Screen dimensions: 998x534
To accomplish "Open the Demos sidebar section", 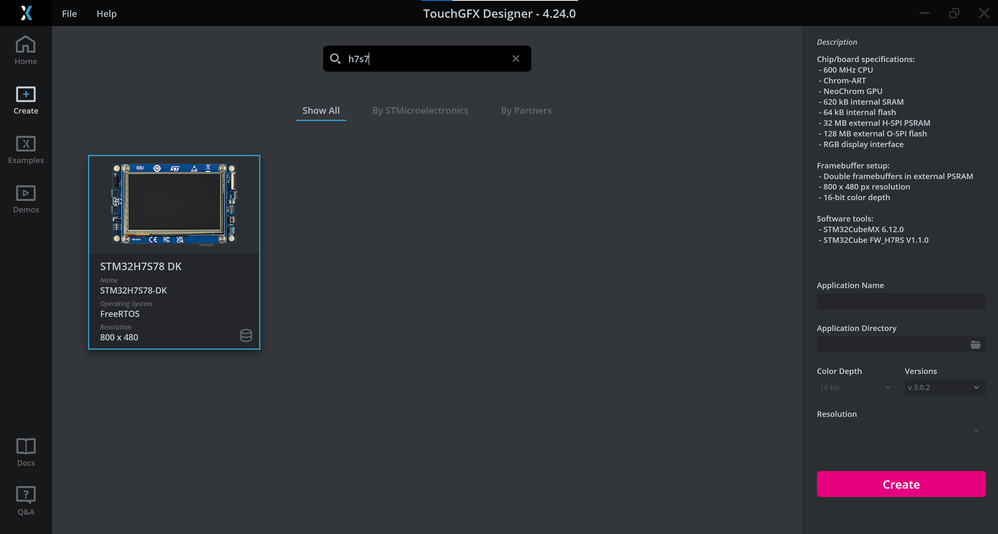I will tap(25, 199).
